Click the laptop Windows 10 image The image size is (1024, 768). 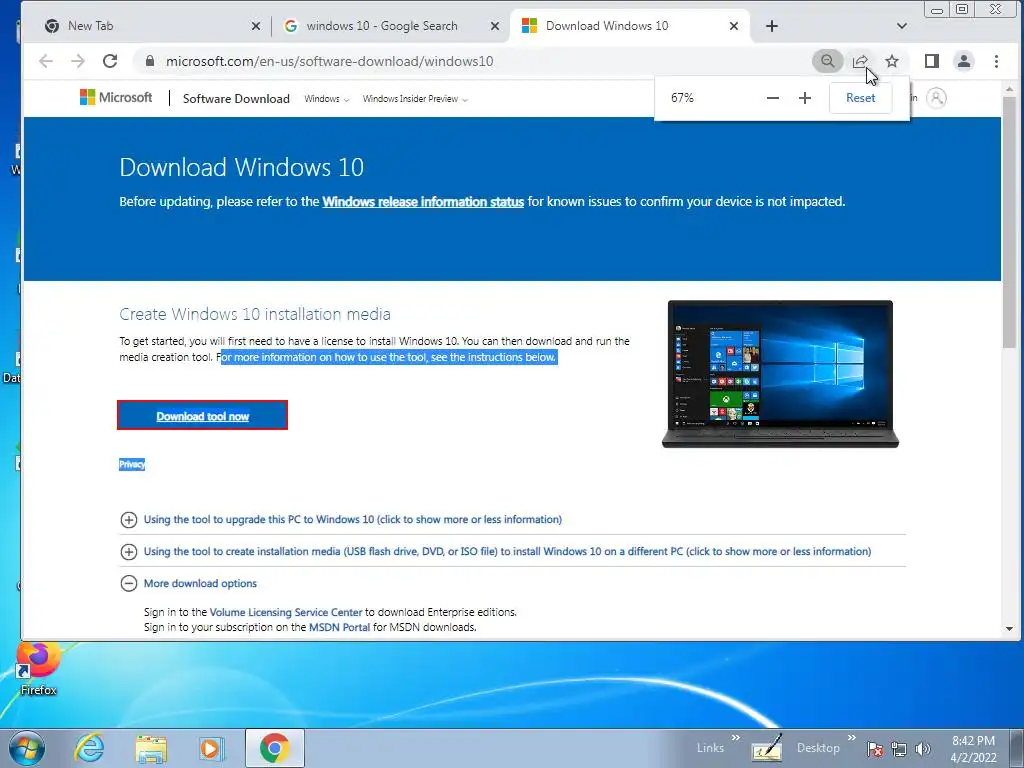pyautogui.click(x=780, y=374)
